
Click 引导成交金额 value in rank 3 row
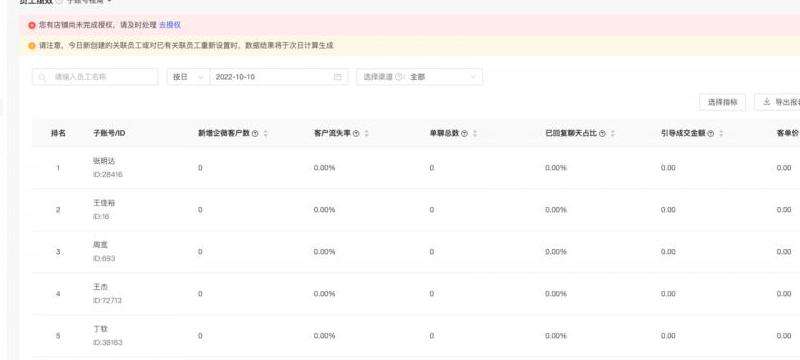click(x=668, y=252)
